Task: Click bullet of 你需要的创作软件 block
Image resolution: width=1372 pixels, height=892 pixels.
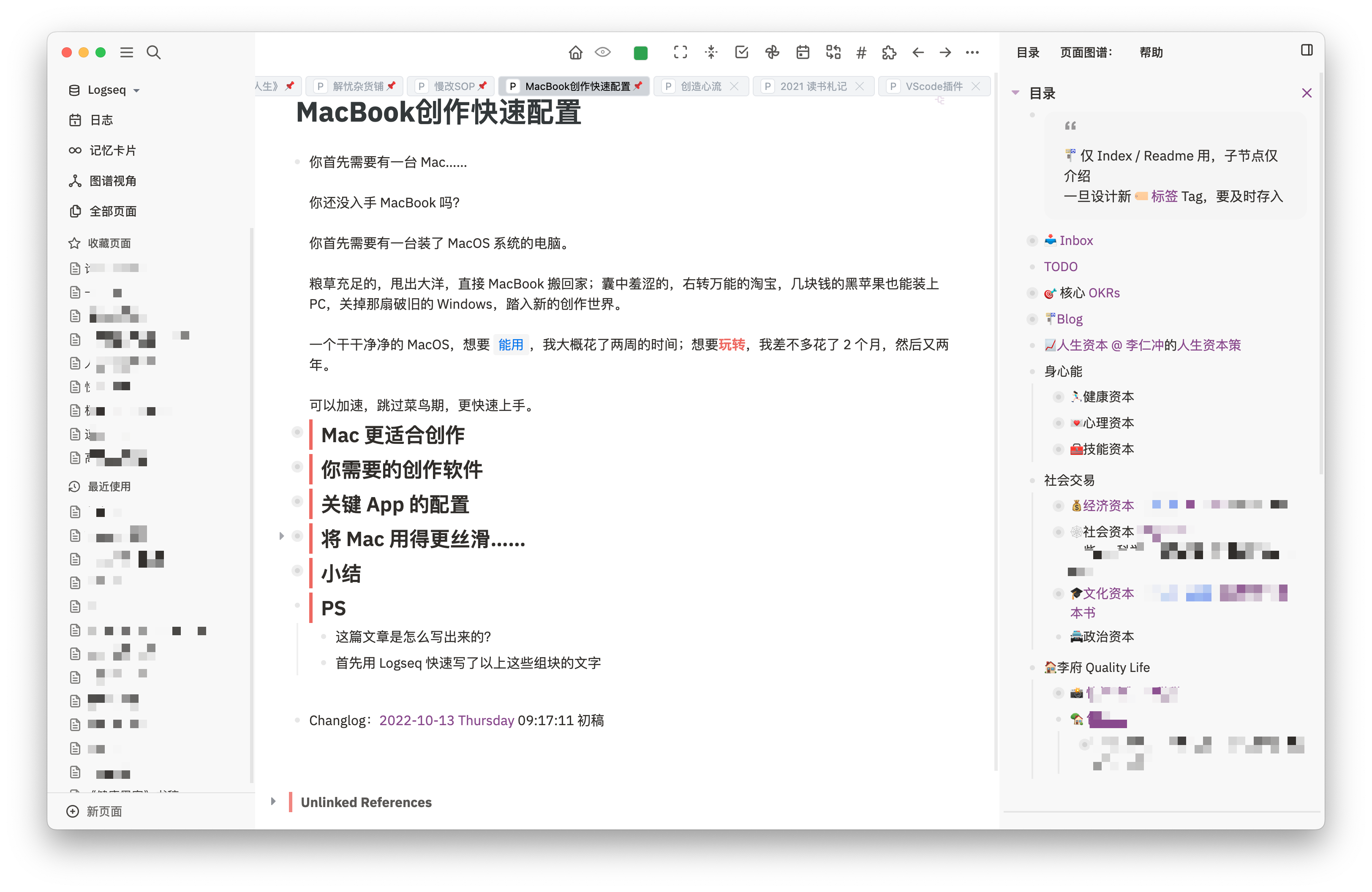Action: (297, 467)
